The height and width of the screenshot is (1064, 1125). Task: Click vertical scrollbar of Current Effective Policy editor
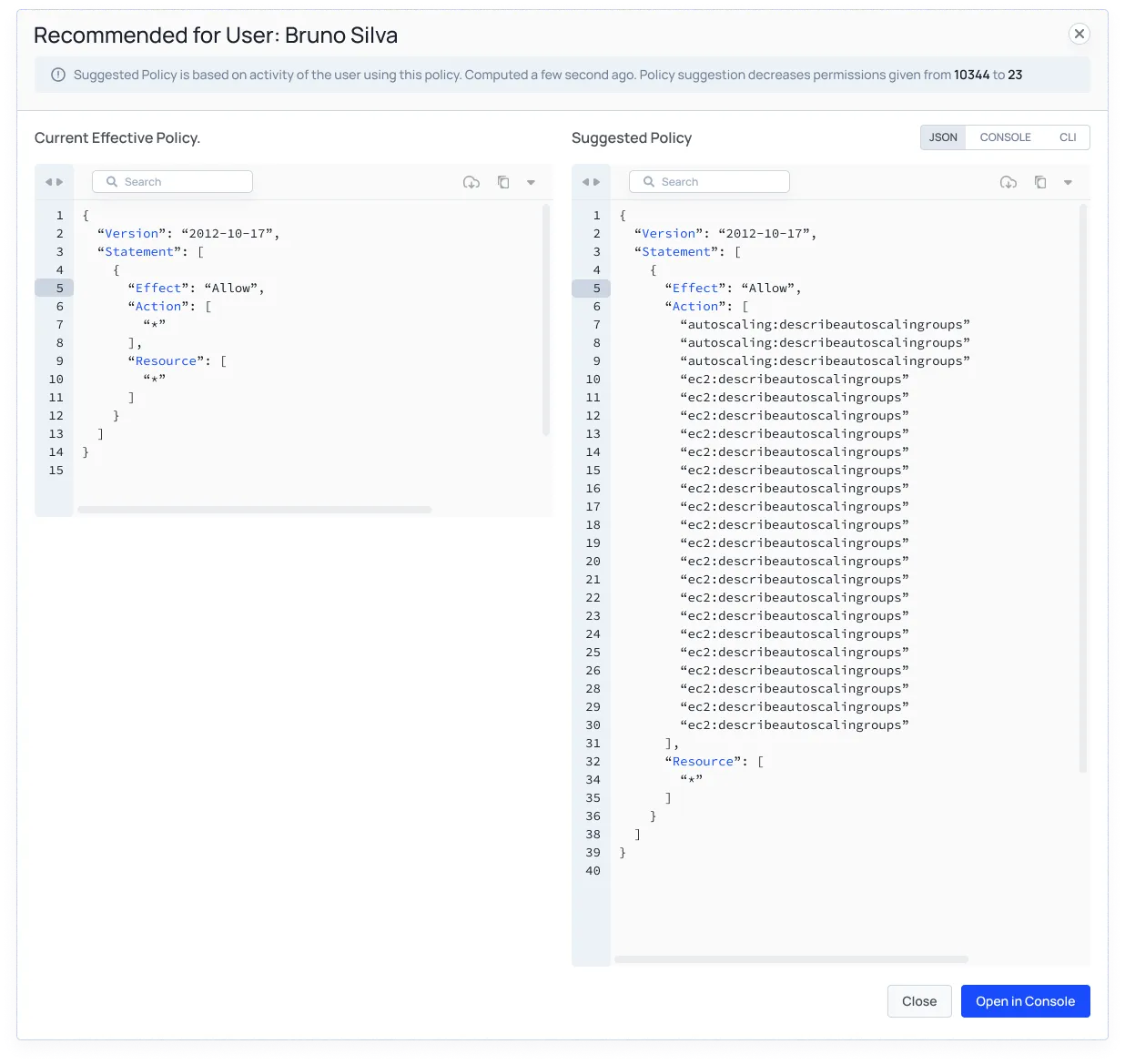coord(546,319)
